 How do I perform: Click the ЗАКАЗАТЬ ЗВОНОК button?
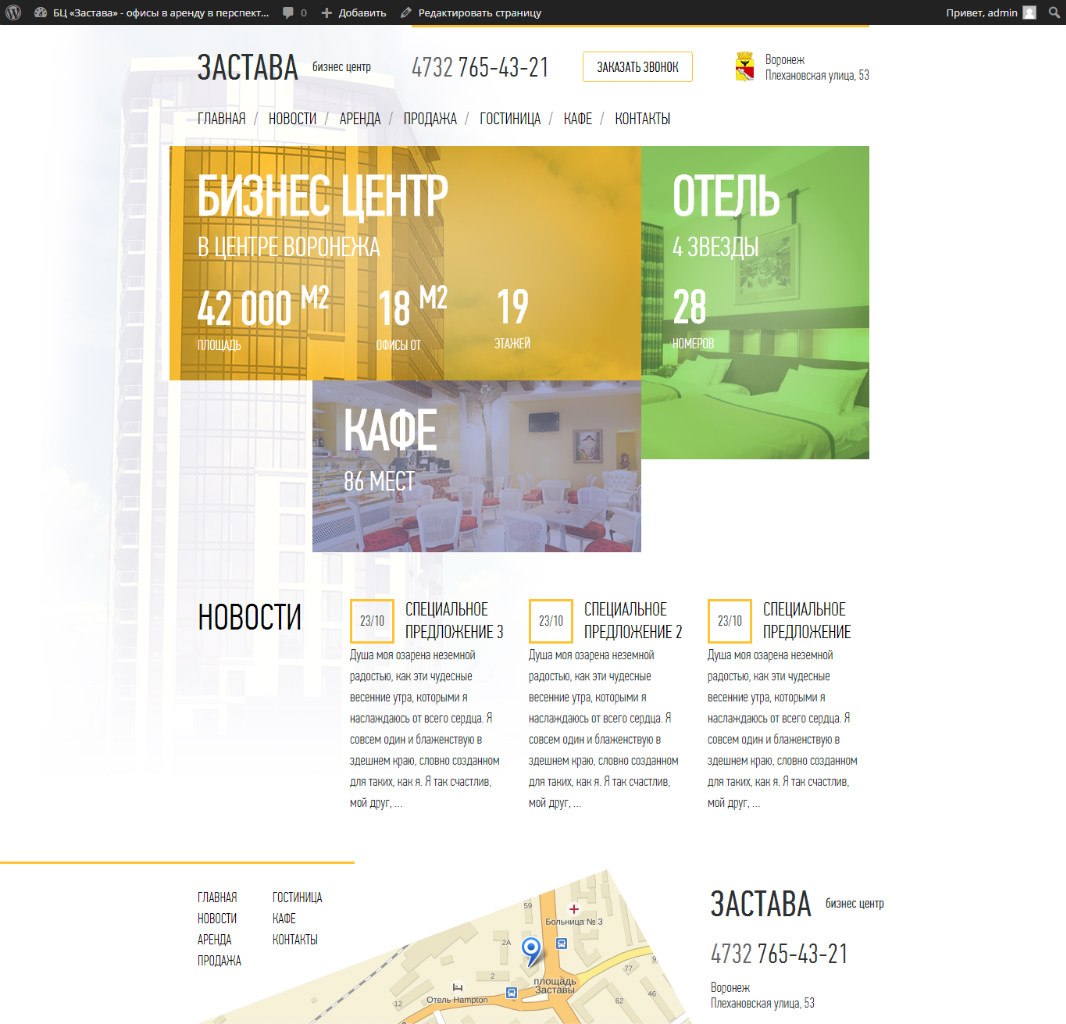pyautogui.click(x=637, y=67)
